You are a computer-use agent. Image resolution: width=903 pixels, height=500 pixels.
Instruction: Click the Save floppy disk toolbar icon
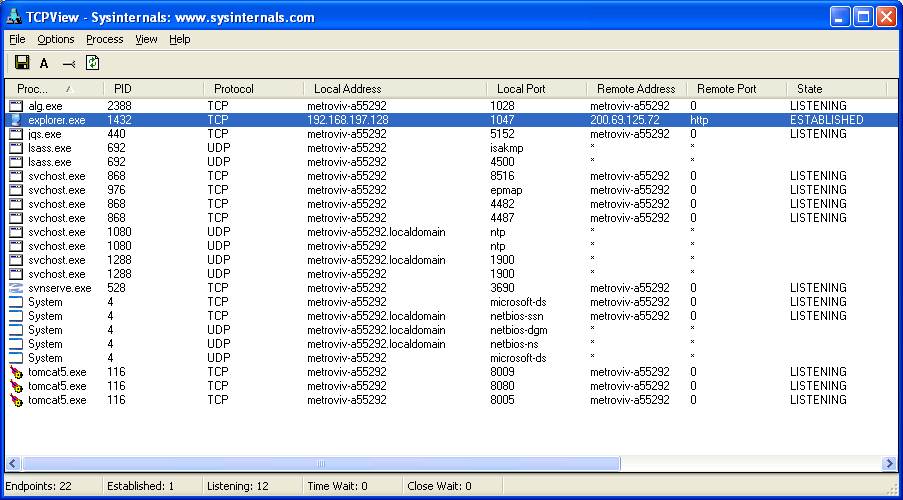tap(22, 63)
